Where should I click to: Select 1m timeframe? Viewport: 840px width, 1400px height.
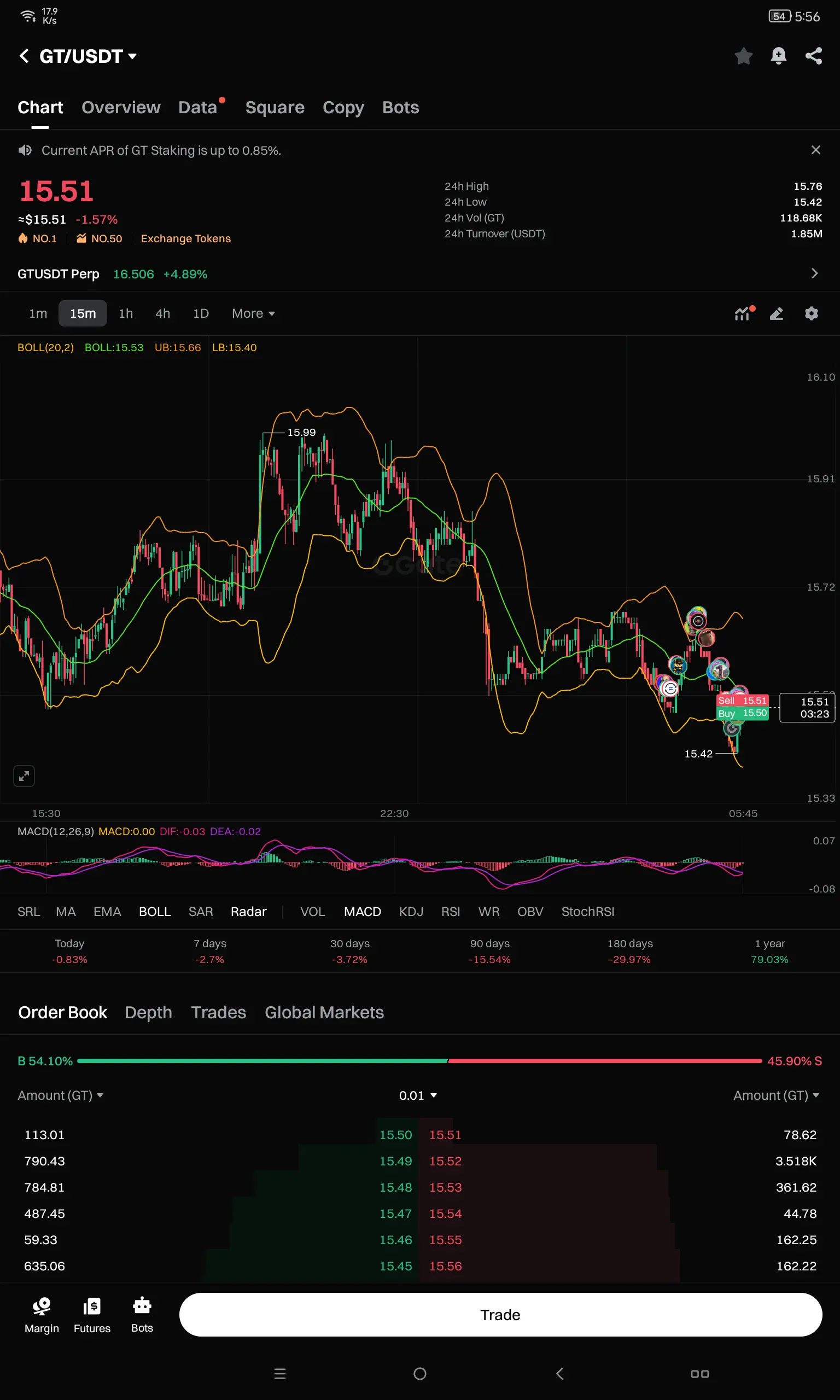[38, 313]
